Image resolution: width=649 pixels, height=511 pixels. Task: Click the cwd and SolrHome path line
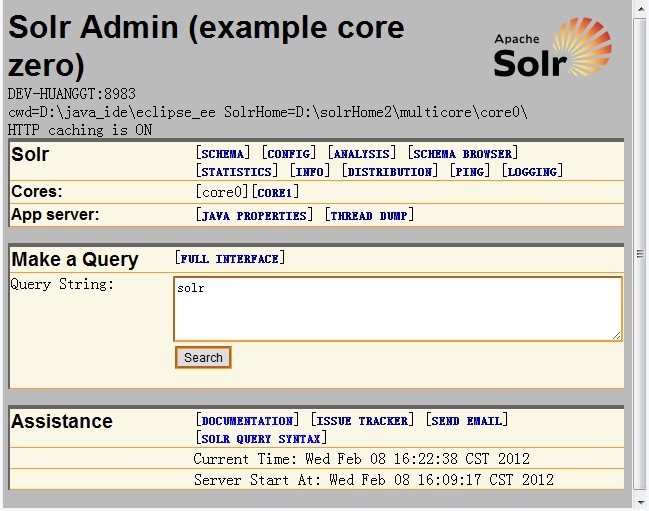(x=267, y=112)
